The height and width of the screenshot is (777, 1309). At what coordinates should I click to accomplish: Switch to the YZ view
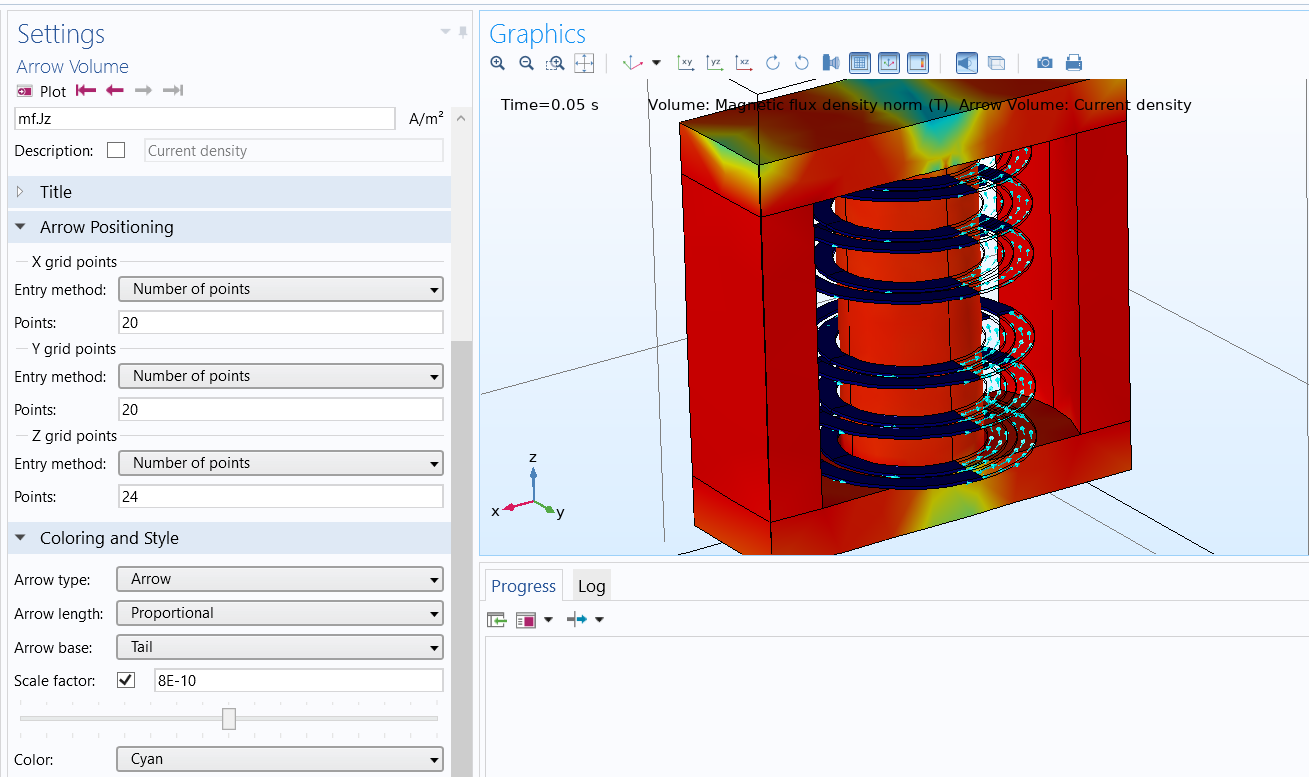(x=714, y=63)
